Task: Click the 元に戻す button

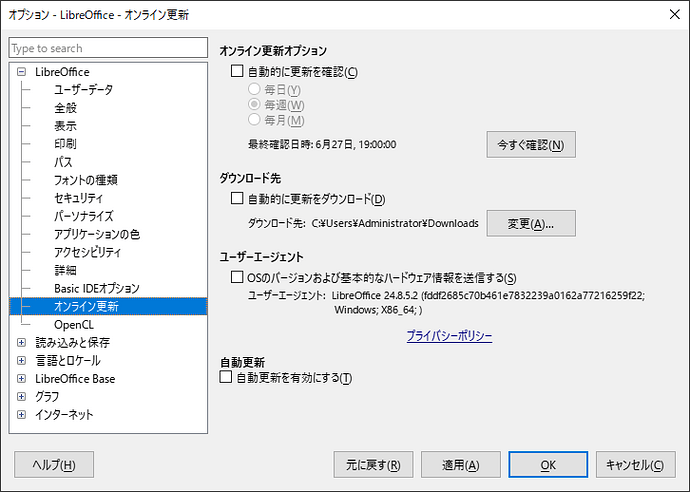Action: tap(373, 465)
